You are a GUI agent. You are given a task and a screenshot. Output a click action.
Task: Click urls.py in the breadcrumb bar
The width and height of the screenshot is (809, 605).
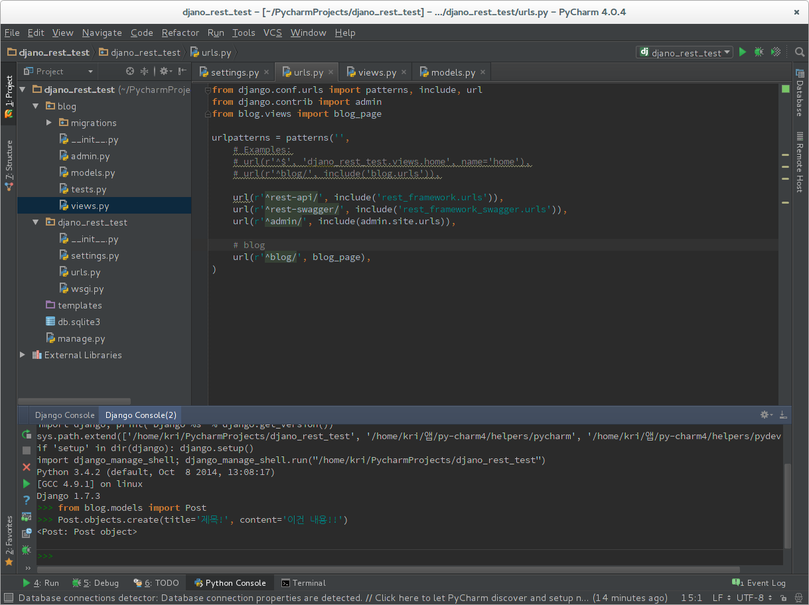(x=211, y=52)
